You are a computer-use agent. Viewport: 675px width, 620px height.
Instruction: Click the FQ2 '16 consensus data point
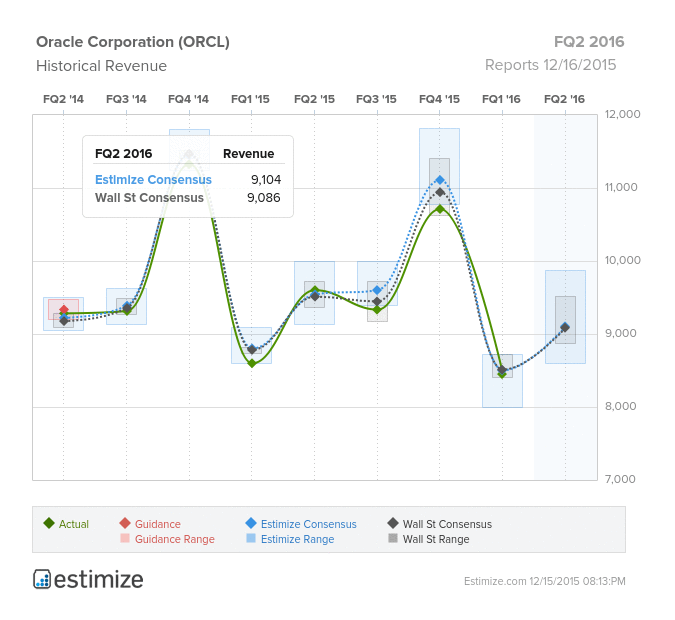(x=565, y=327)
